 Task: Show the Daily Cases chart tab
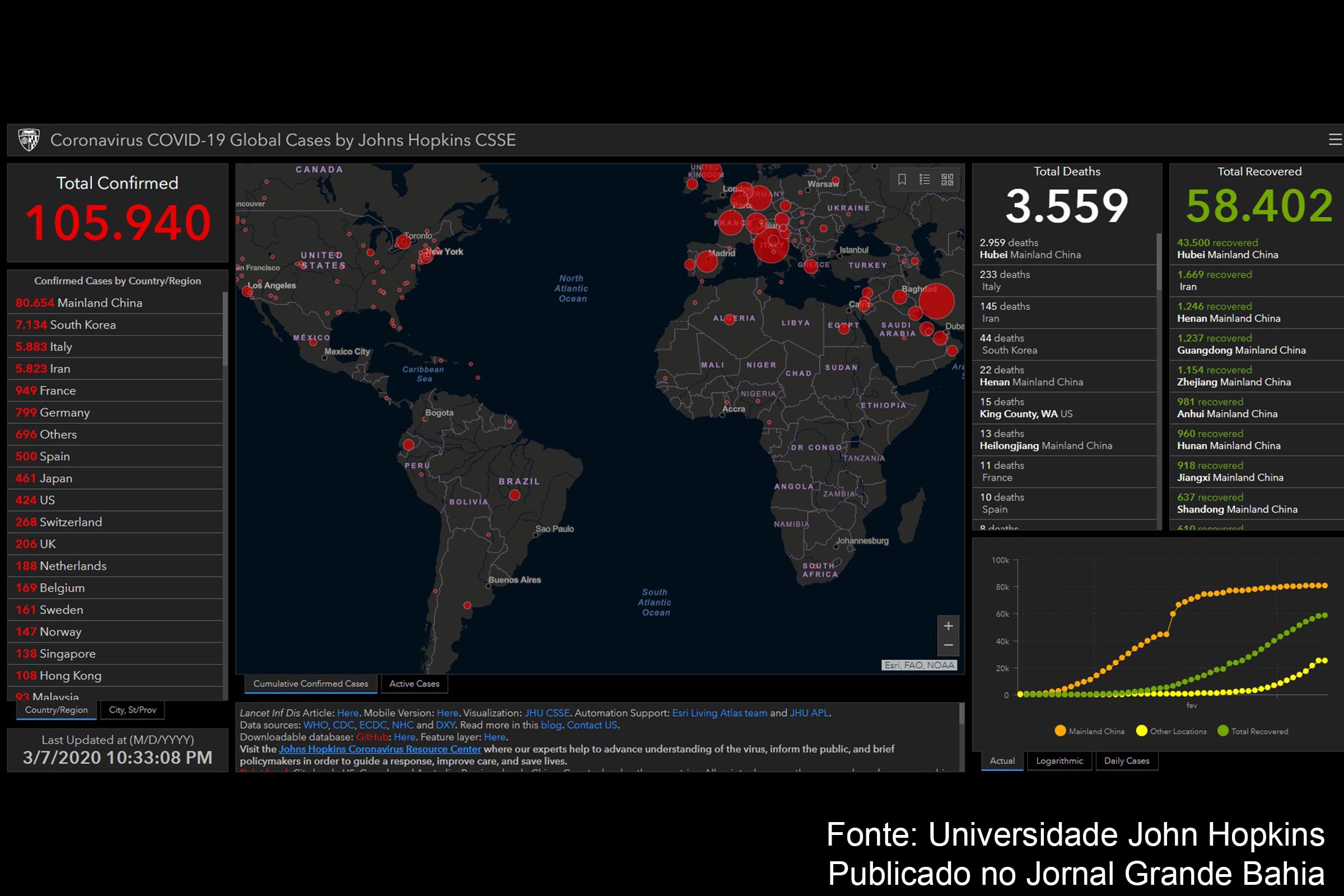[x=1126, y=760]
